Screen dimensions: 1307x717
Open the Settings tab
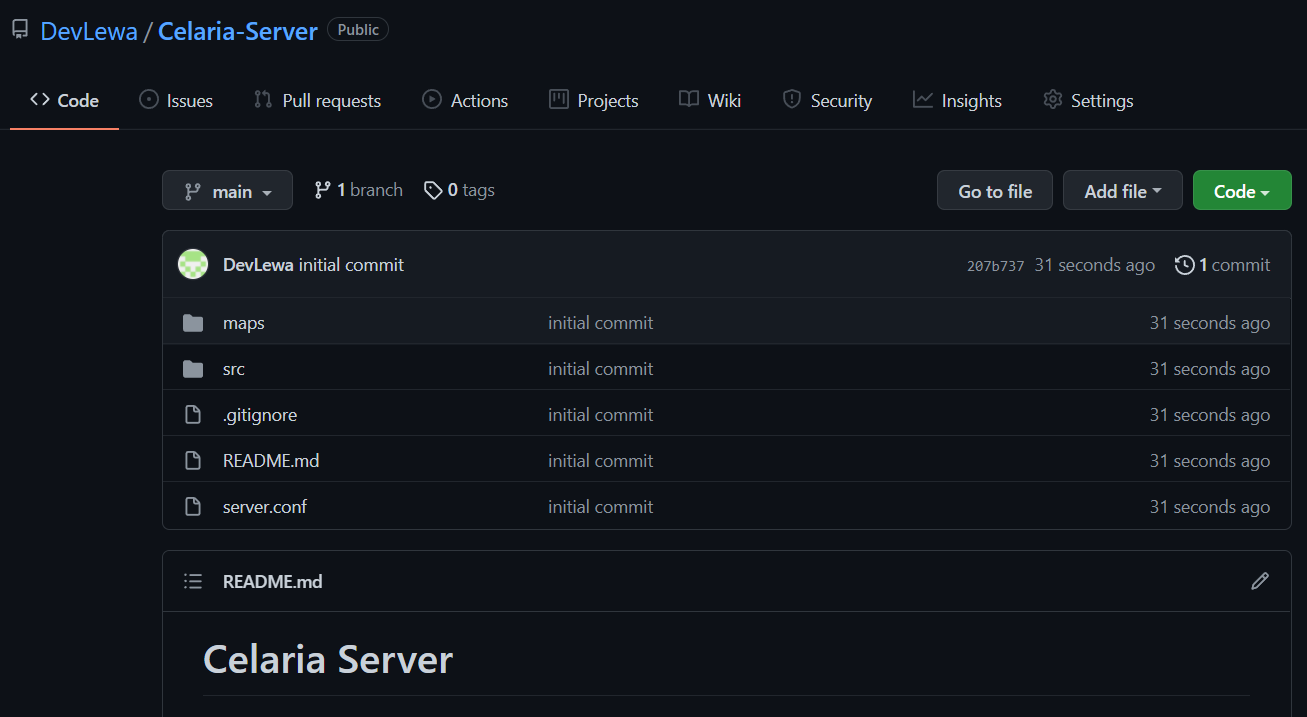click(1088, 100)
